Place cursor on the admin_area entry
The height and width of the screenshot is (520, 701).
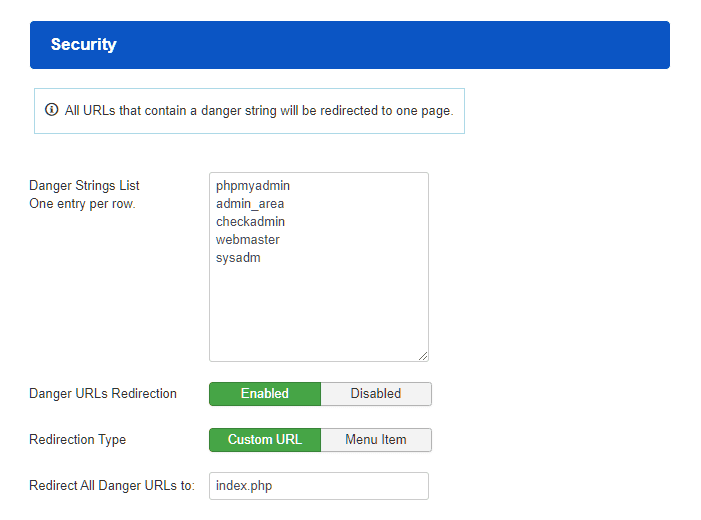pyautogui.click(x=250, y=204)
